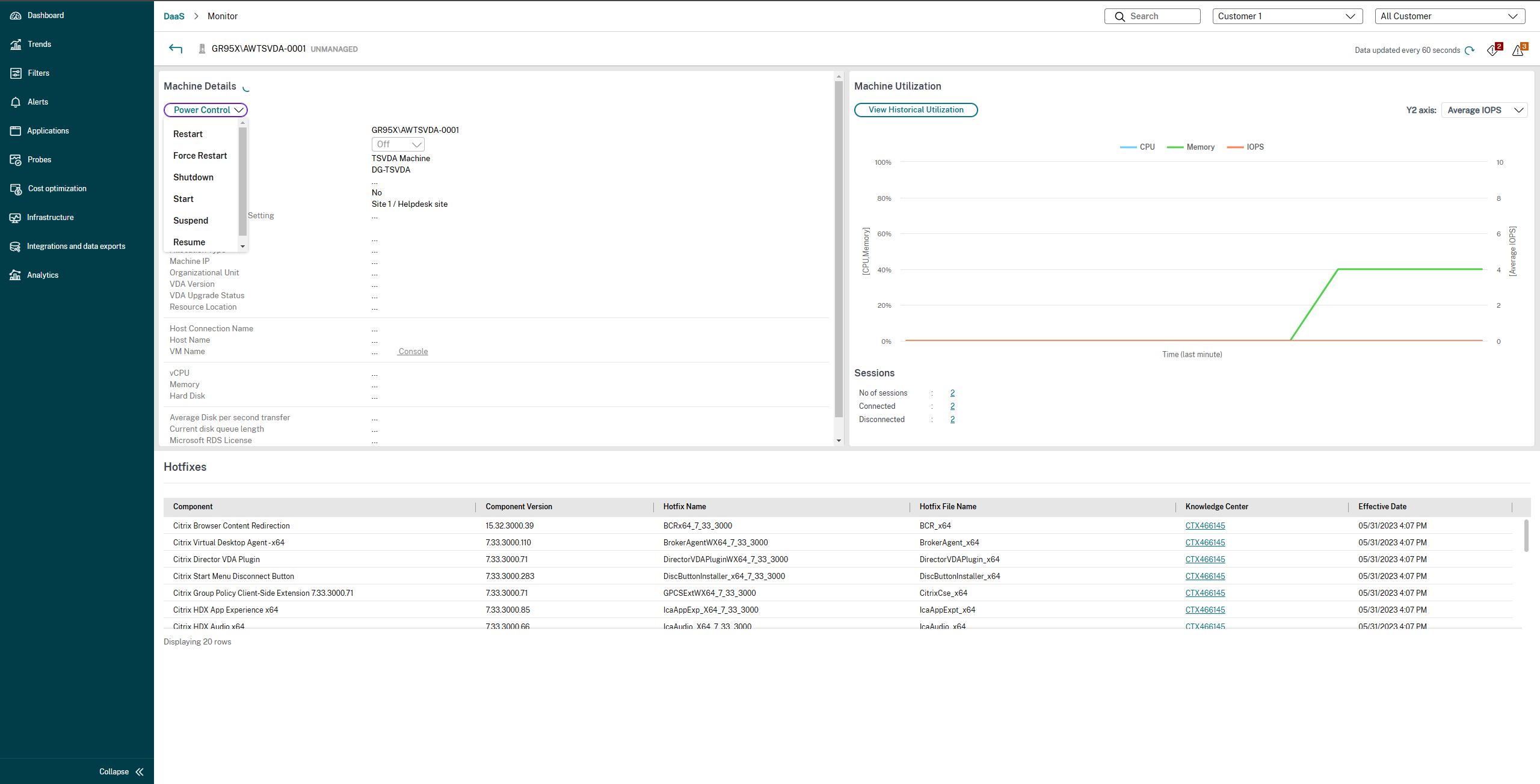Viewport: 1540px width, 784px height.
Task: Open the critical alerts notification icon
Action: pyautogui.click(x=1493, y=50)
